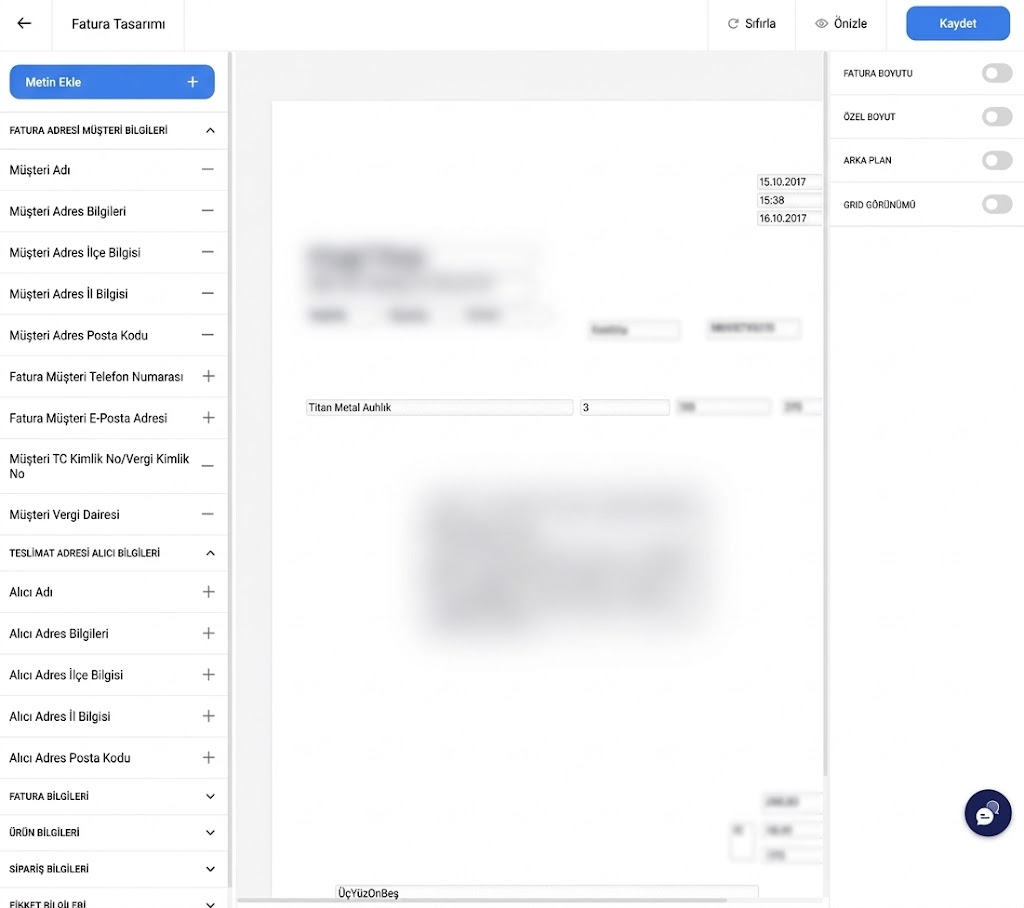
Task: Go back using the arrow icon
Action: pos(24,24)
